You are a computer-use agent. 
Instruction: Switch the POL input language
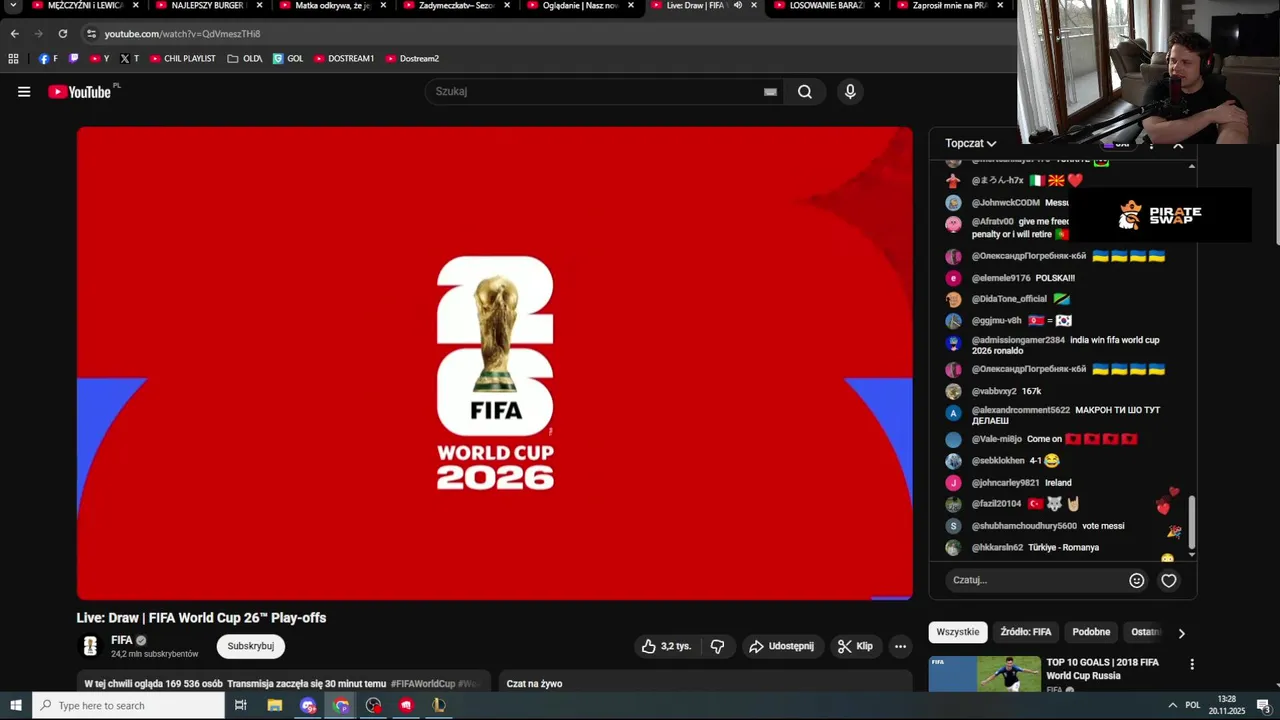(1192, 706)
